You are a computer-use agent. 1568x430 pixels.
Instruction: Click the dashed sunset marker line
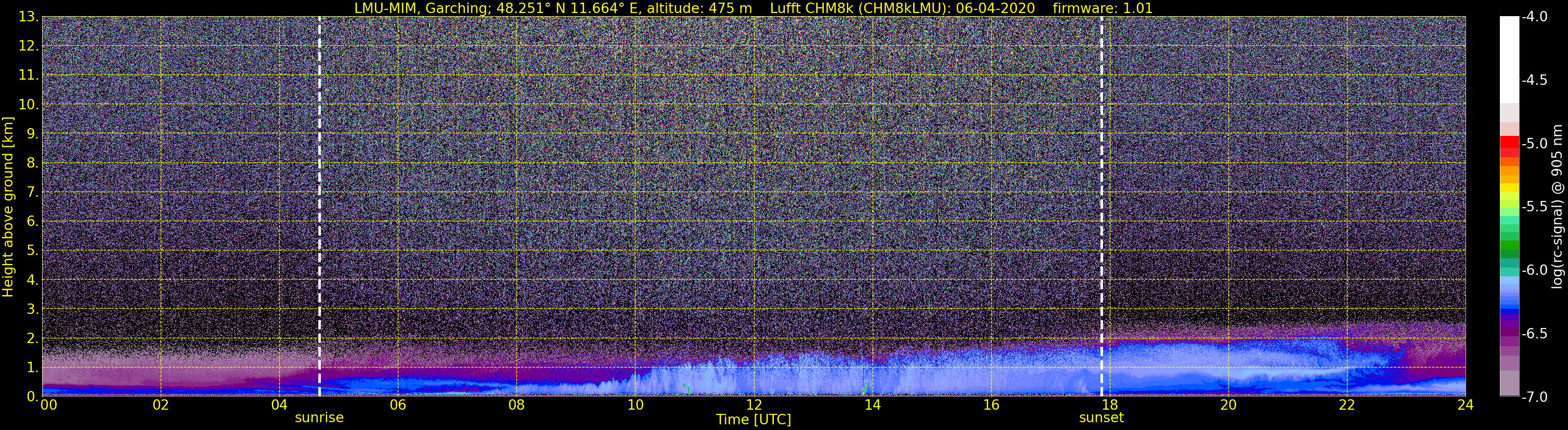click(1102, 207)
